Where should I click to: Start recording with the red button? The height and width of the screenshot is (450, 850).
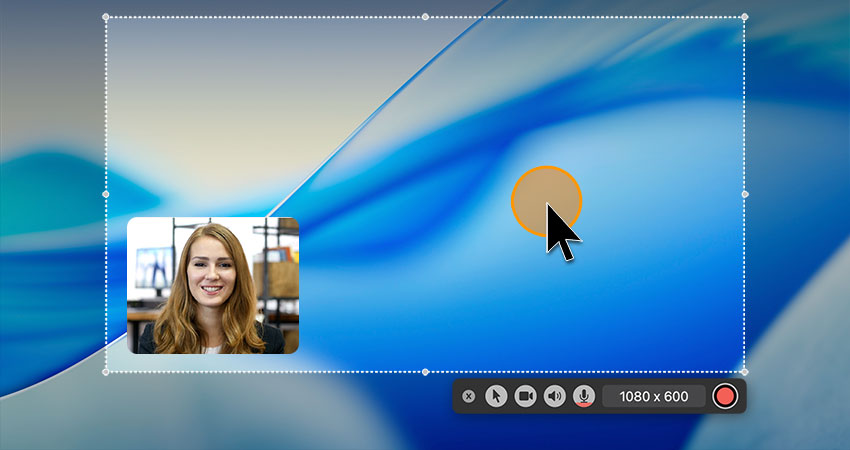click(724, 396)
